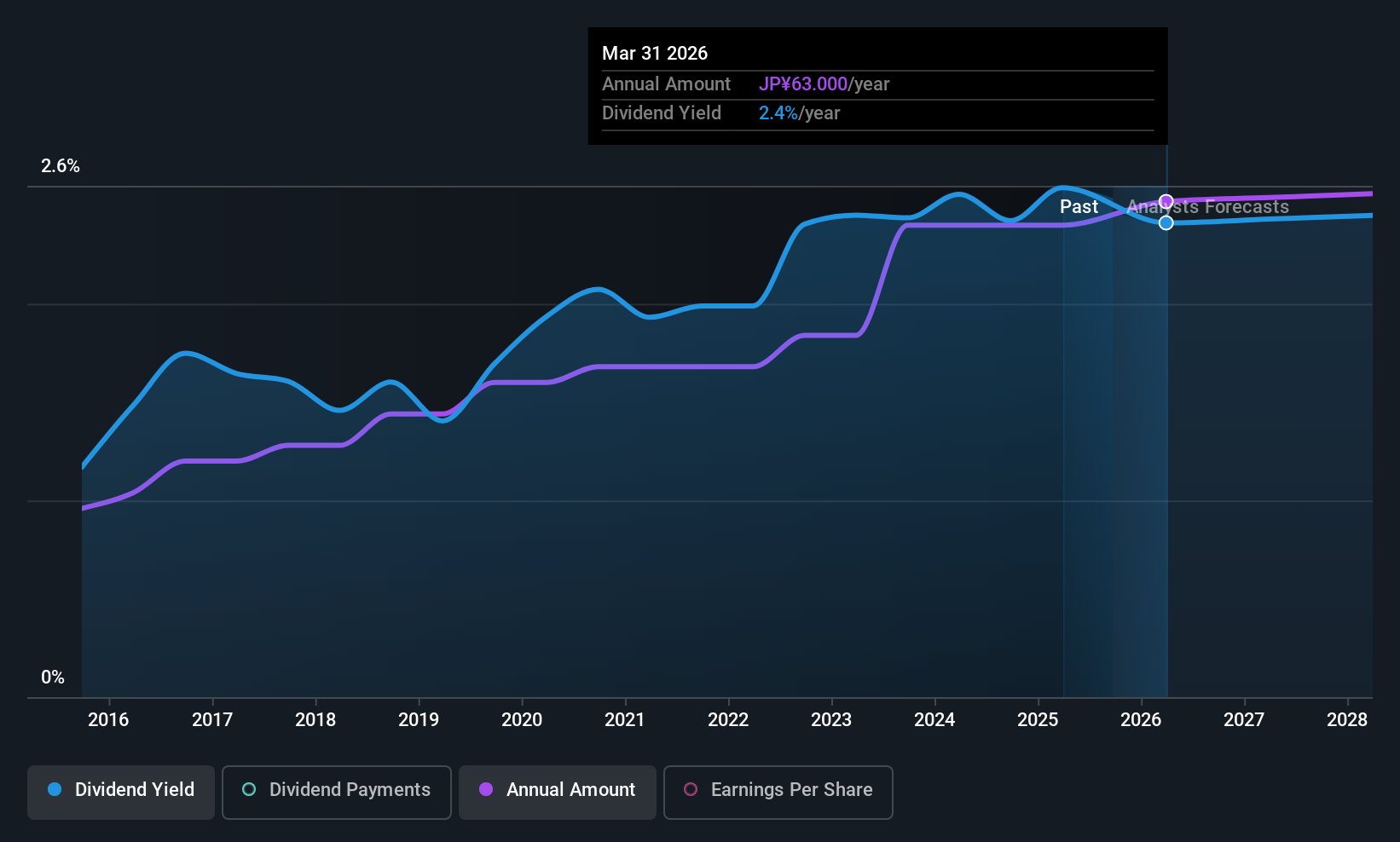Select the blue marker at the 2026 divider
1400x842 pixels.
click(1166, 222)
